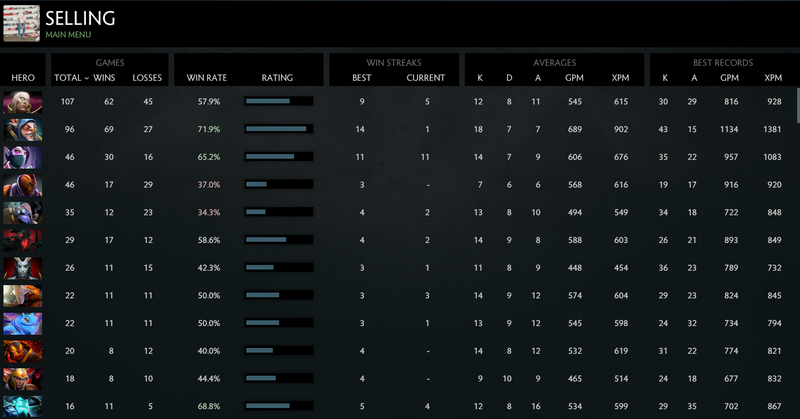The height and width of the screenshot is (419, 800).
Task: Open hero portrait with 40.0% win rate
Action: click(x=22, y=351)
